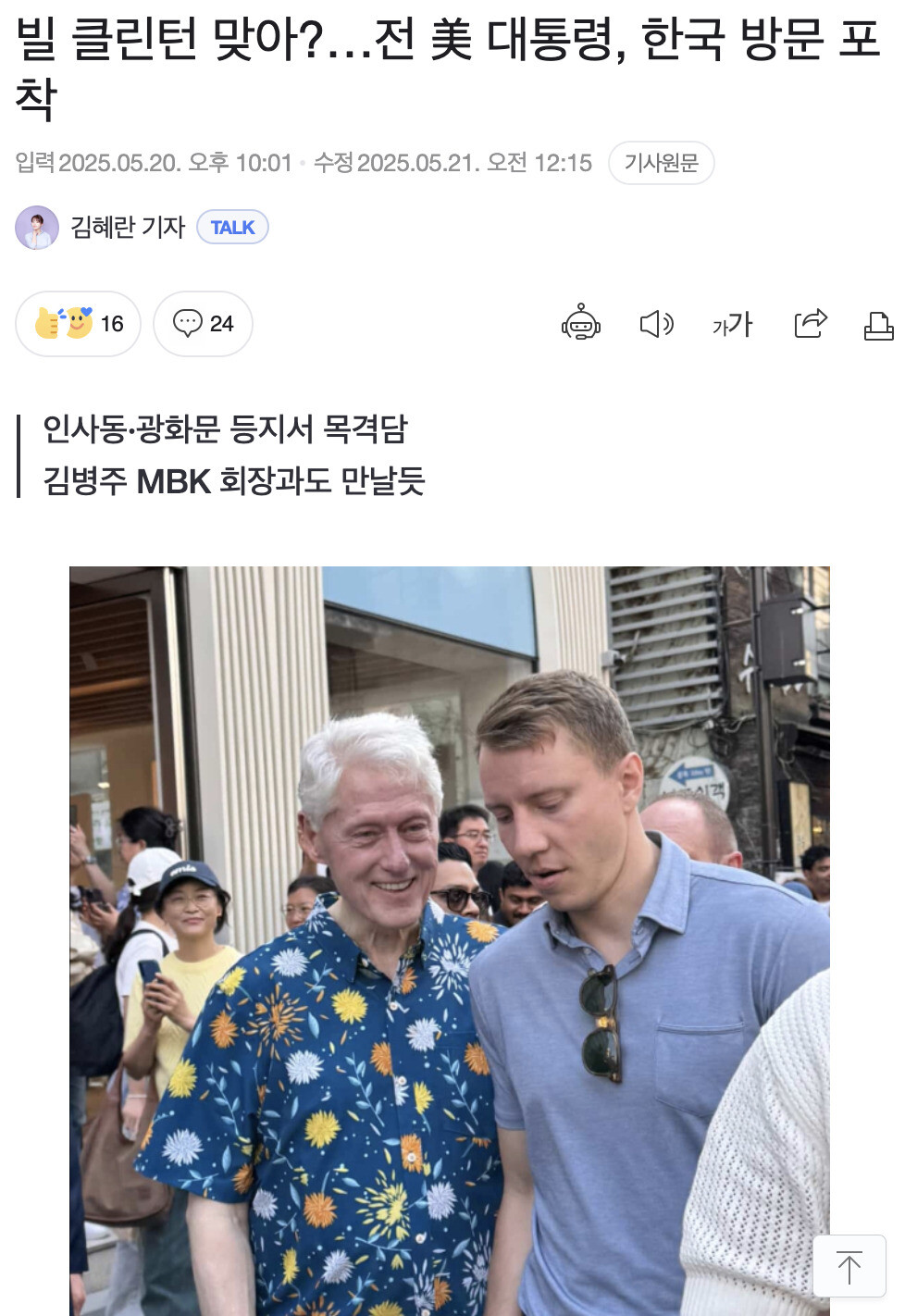Image resolution: width=905 pixels, height=1316 pixels.
Task: Open the TALK badge next to reporter
Action: pyautogui.click(x=232, y=227)
